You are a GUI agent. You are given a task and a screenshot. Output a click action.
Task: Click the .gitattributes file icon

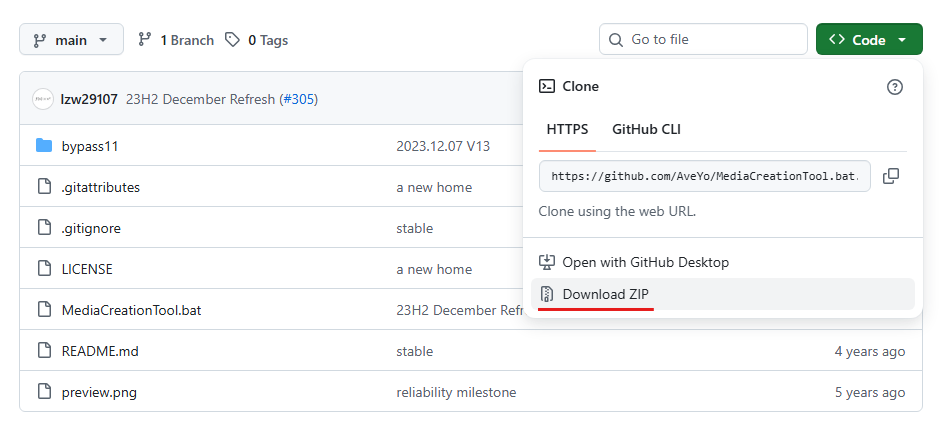click(44, 186)
